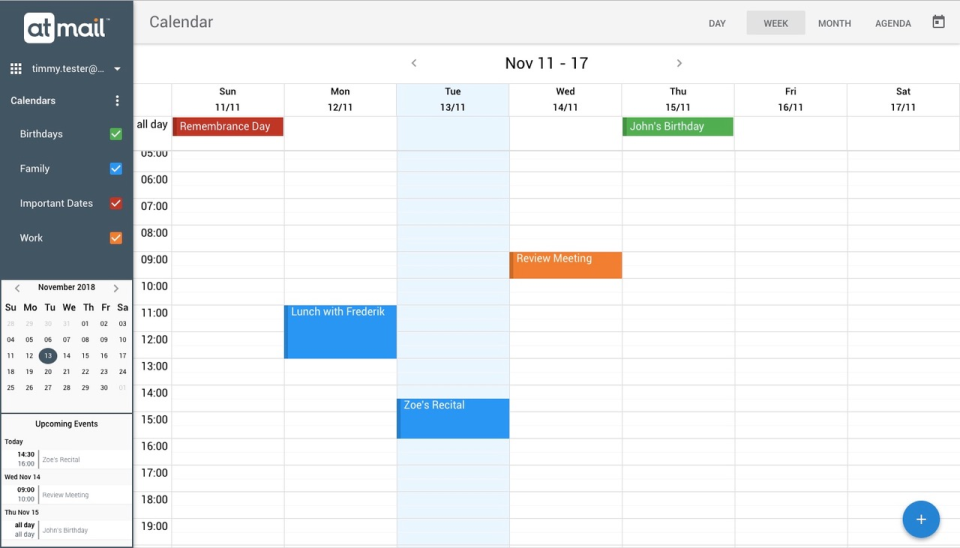Open the Review Meeting event
Image resolution: width=960 pixels, height=548 pixels.
566,265
